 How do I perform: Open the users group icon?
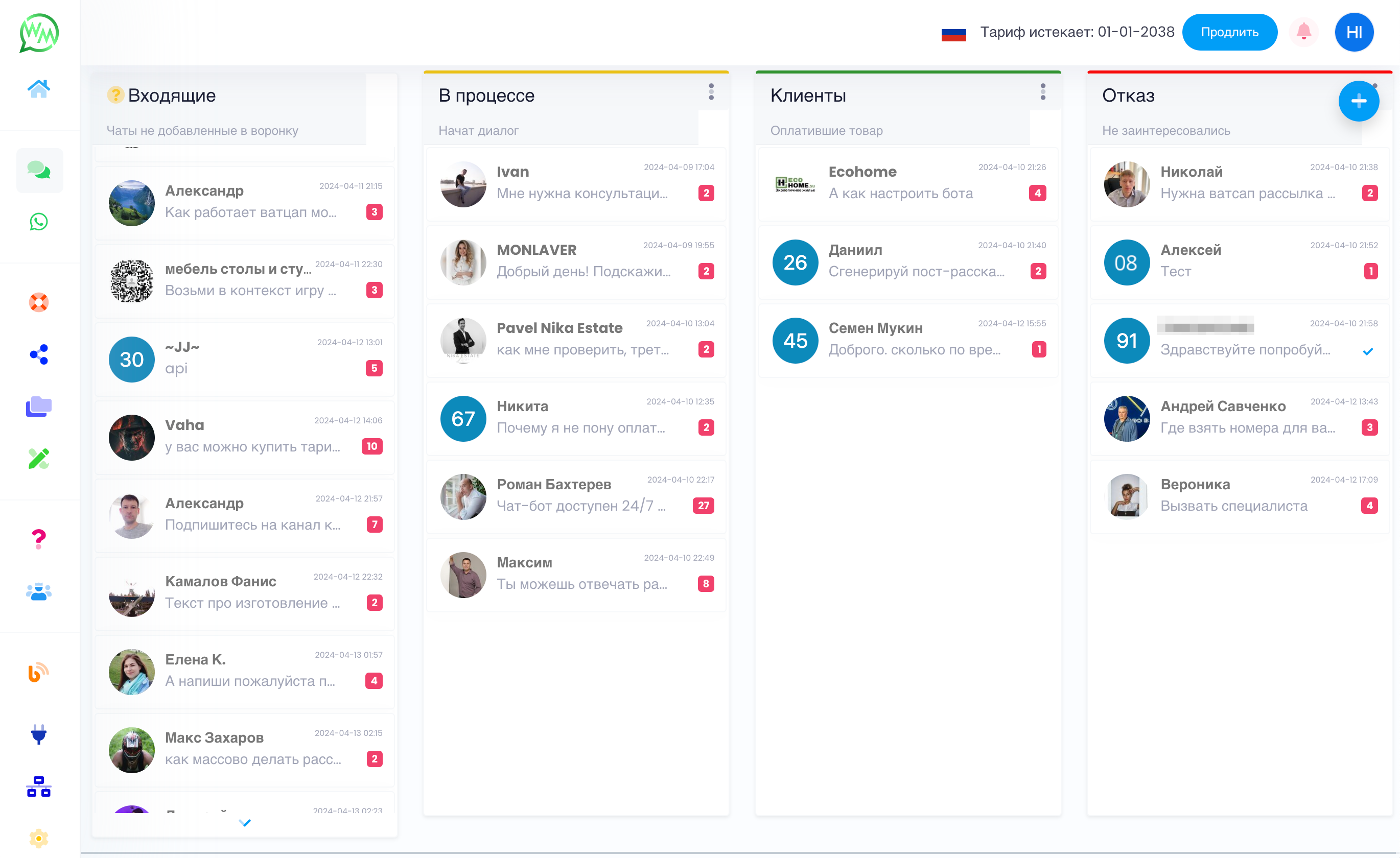pos(39,592)
